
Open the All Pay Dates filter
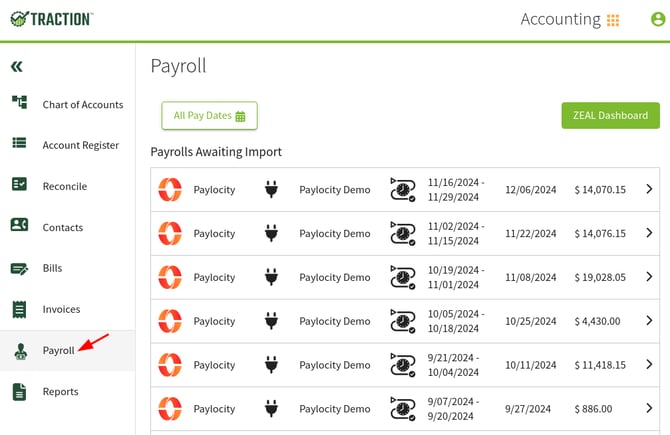(210, 115)
